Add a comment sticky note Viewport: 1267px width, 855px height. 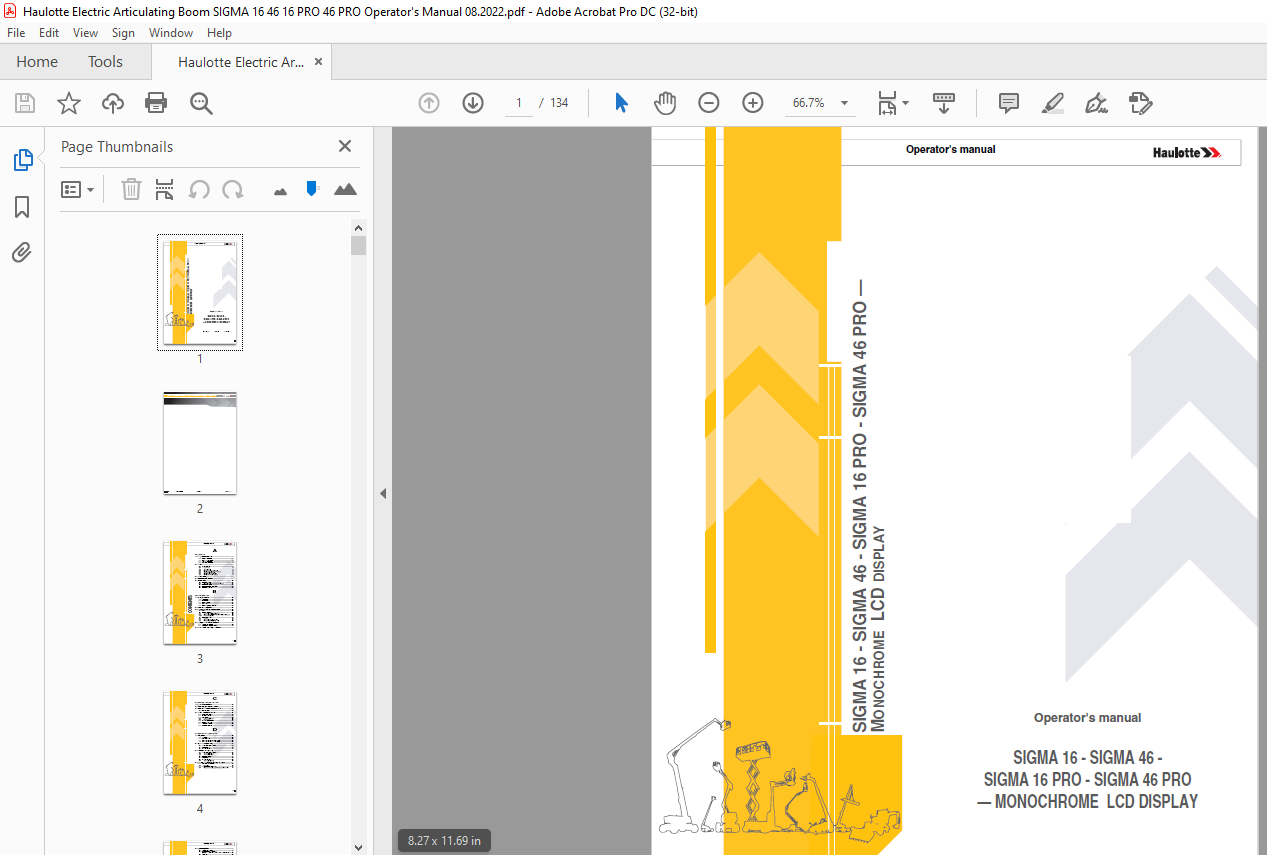tap(1009, 103)
